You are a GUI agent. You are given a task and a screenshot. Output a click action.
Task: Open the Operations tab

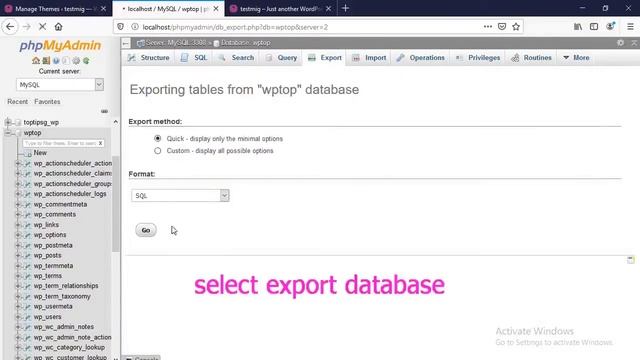[x=420, y=58]
